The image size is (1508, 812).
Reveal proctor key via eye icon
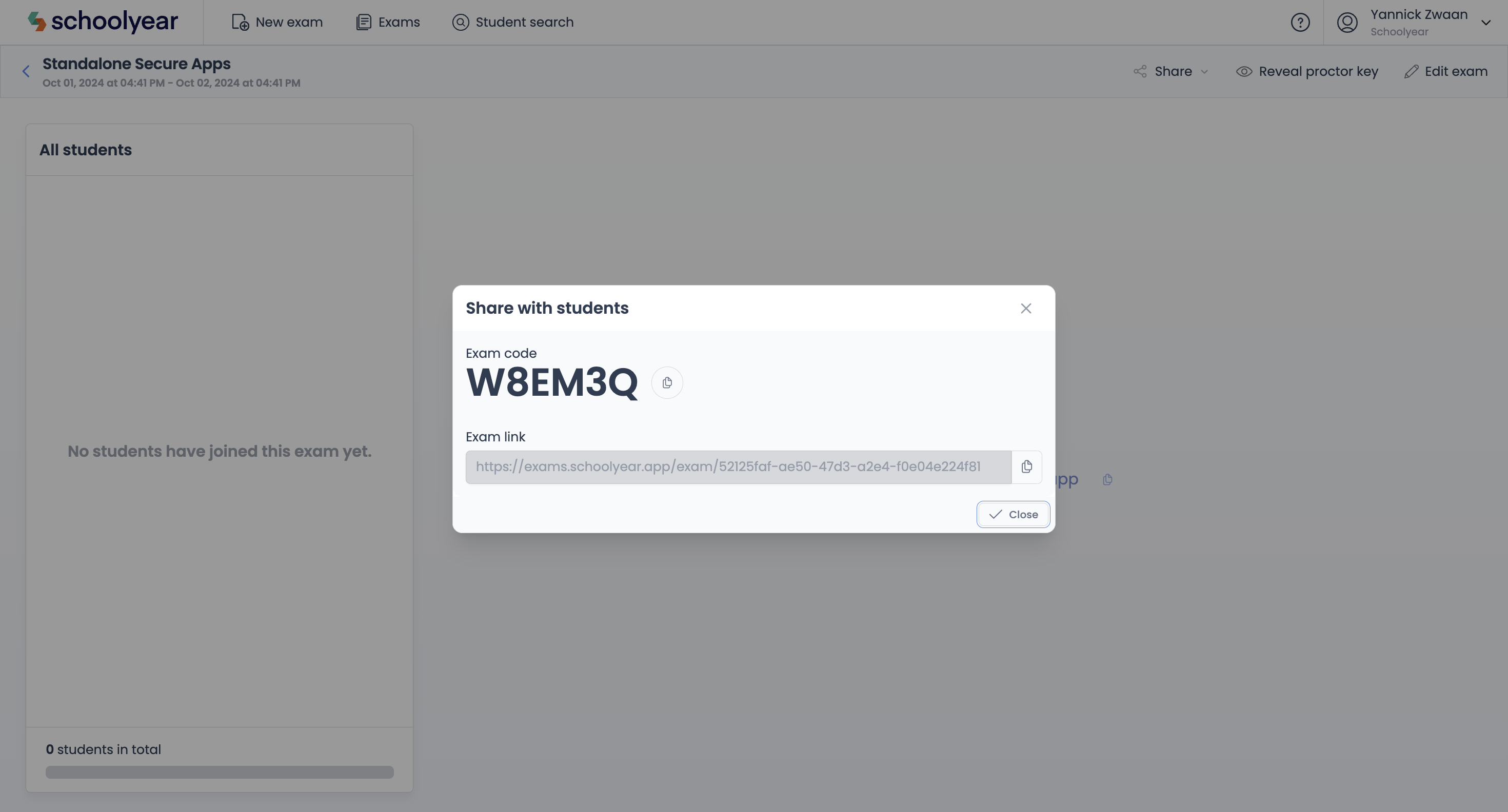[x=1306, y=71]
